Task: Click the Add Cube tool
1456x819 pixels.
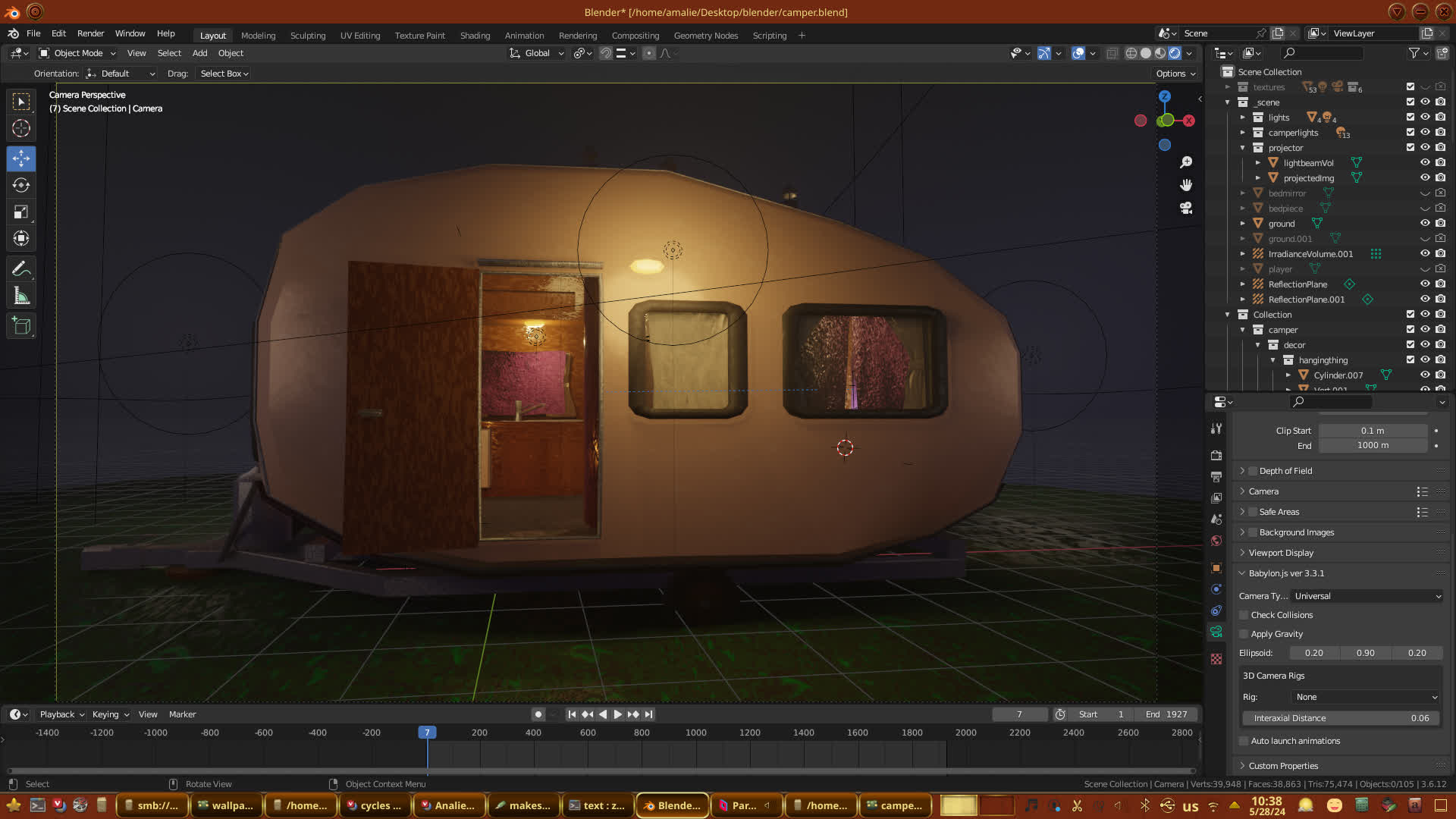Action: (x=21, y=326)
